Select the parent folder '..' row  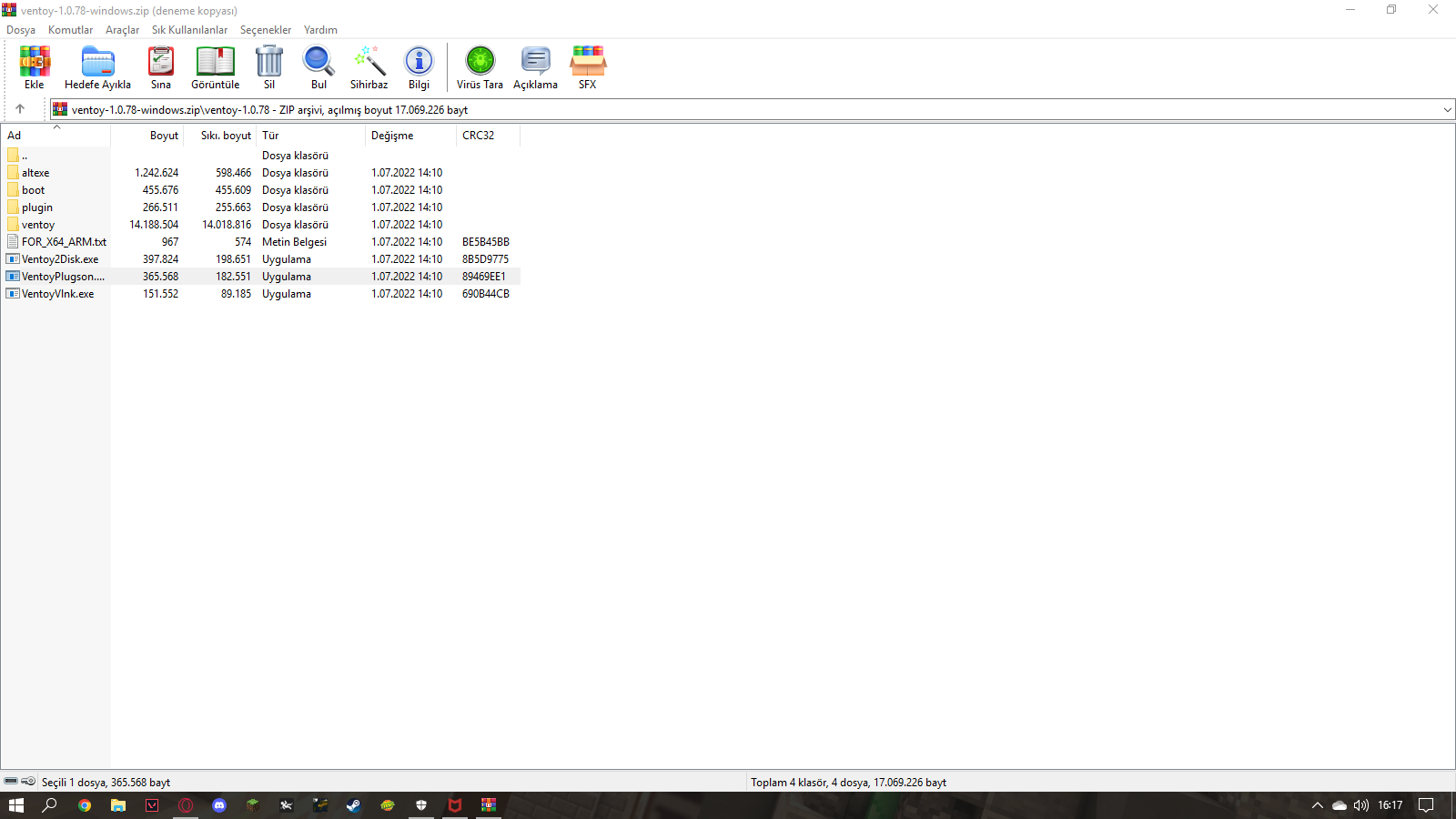tap(261, 156)
